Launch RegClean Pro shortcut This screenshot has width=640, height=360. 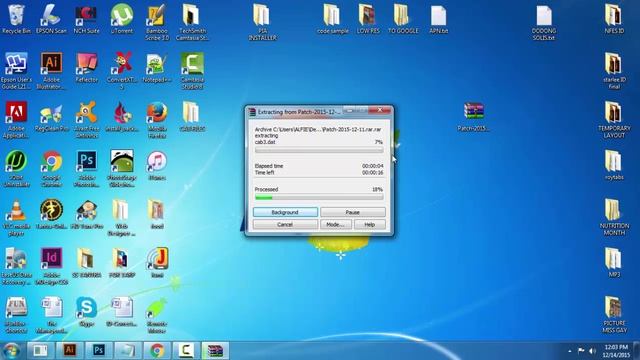point(51,117)
